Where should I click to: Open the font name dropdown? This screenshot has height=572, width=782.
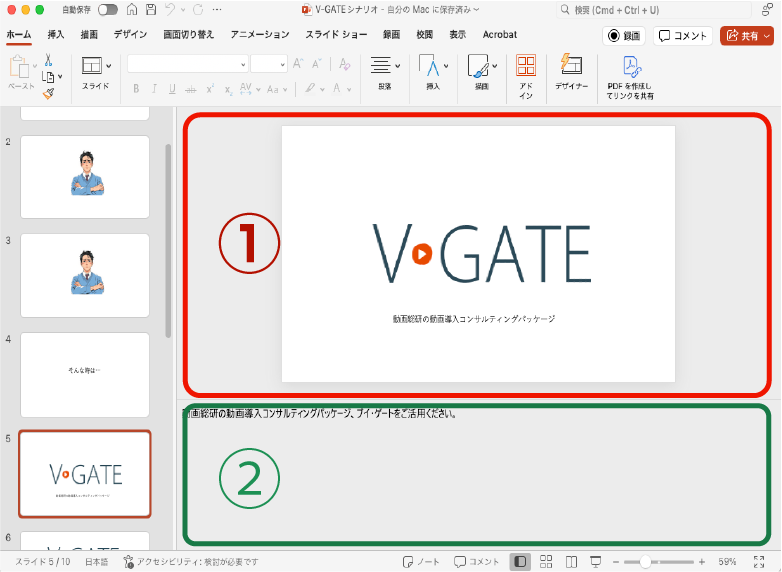tap(243, 64)
